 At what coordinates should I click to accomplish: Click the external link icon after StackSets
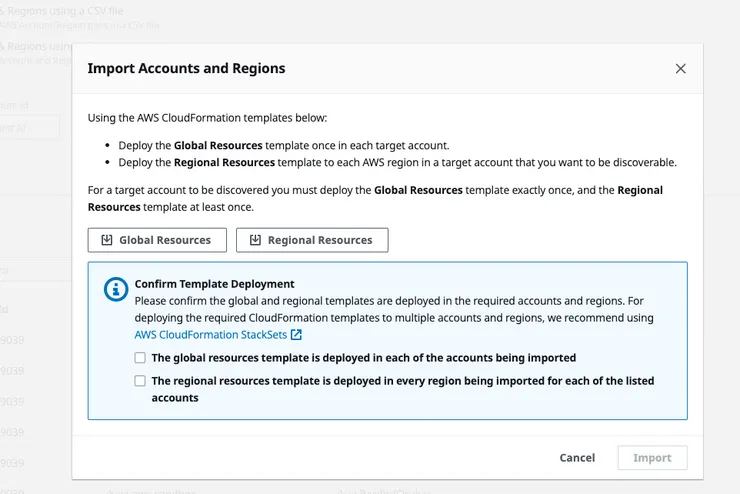point(296,335)
